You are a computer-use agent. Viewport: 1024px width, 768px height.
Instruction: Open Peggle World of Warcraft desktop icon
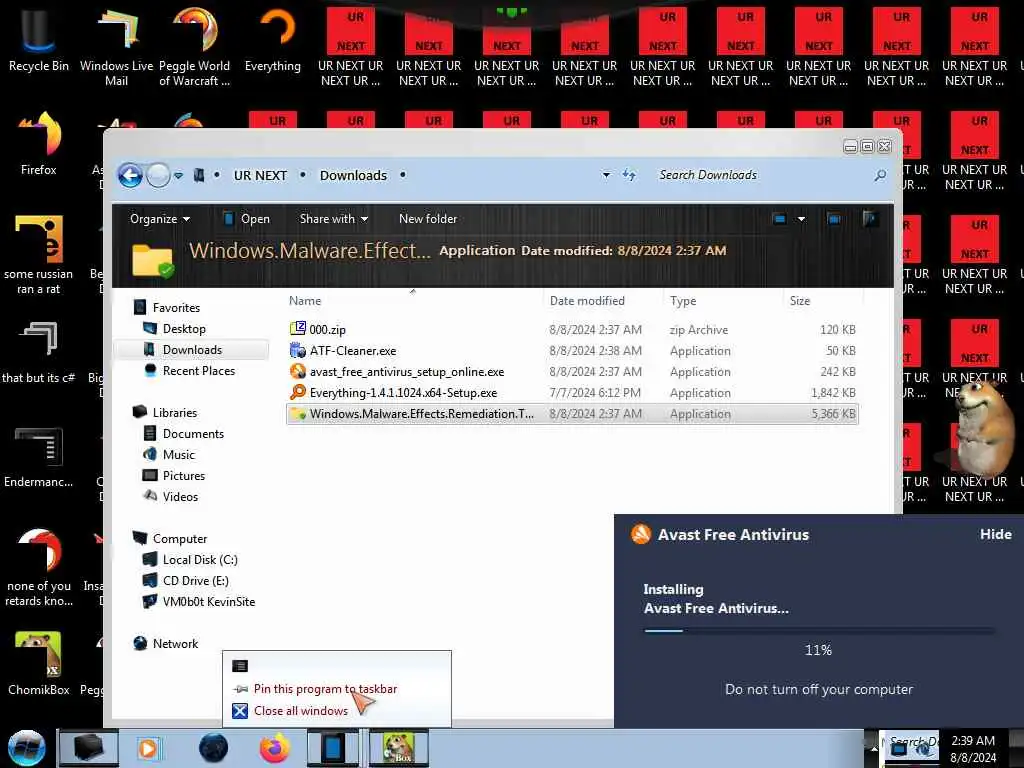(x=195, y=46)
